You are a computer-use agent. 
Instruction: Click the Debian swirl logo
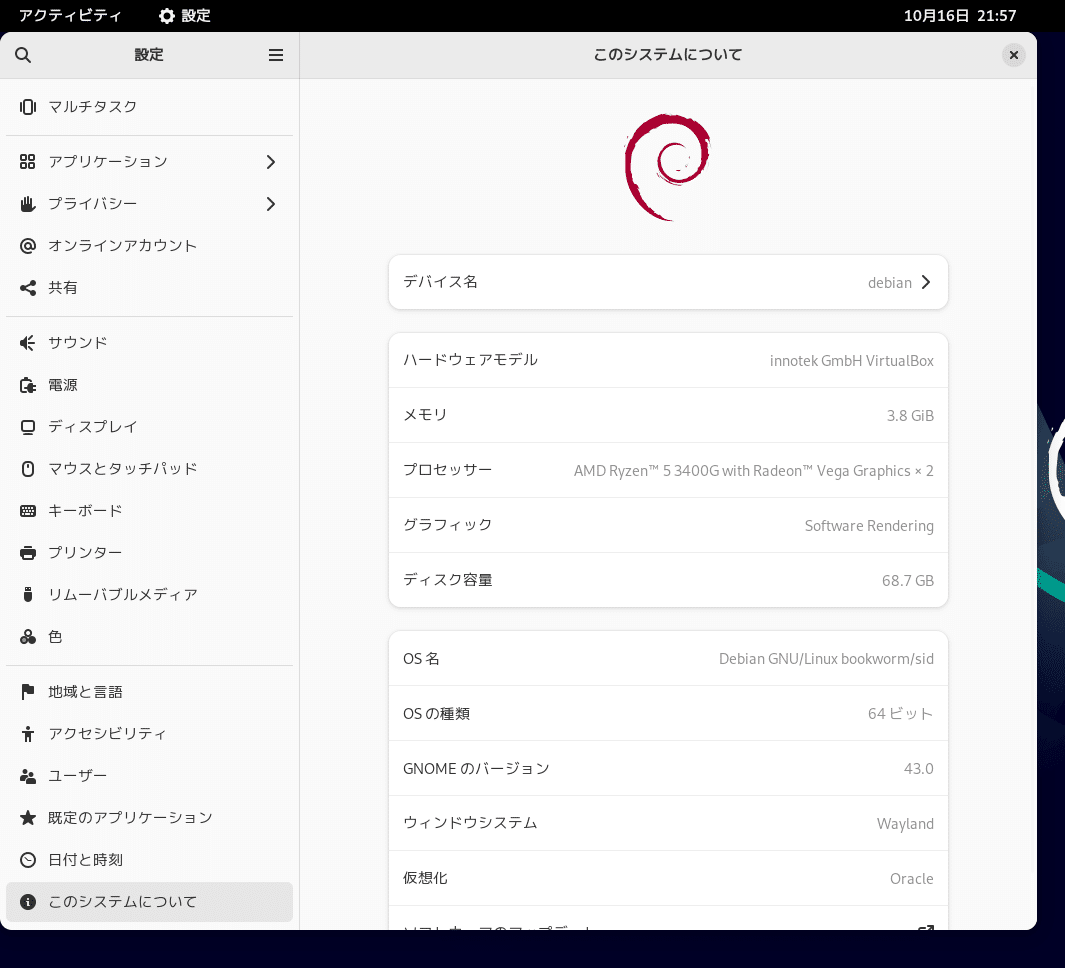coord(667,167)
